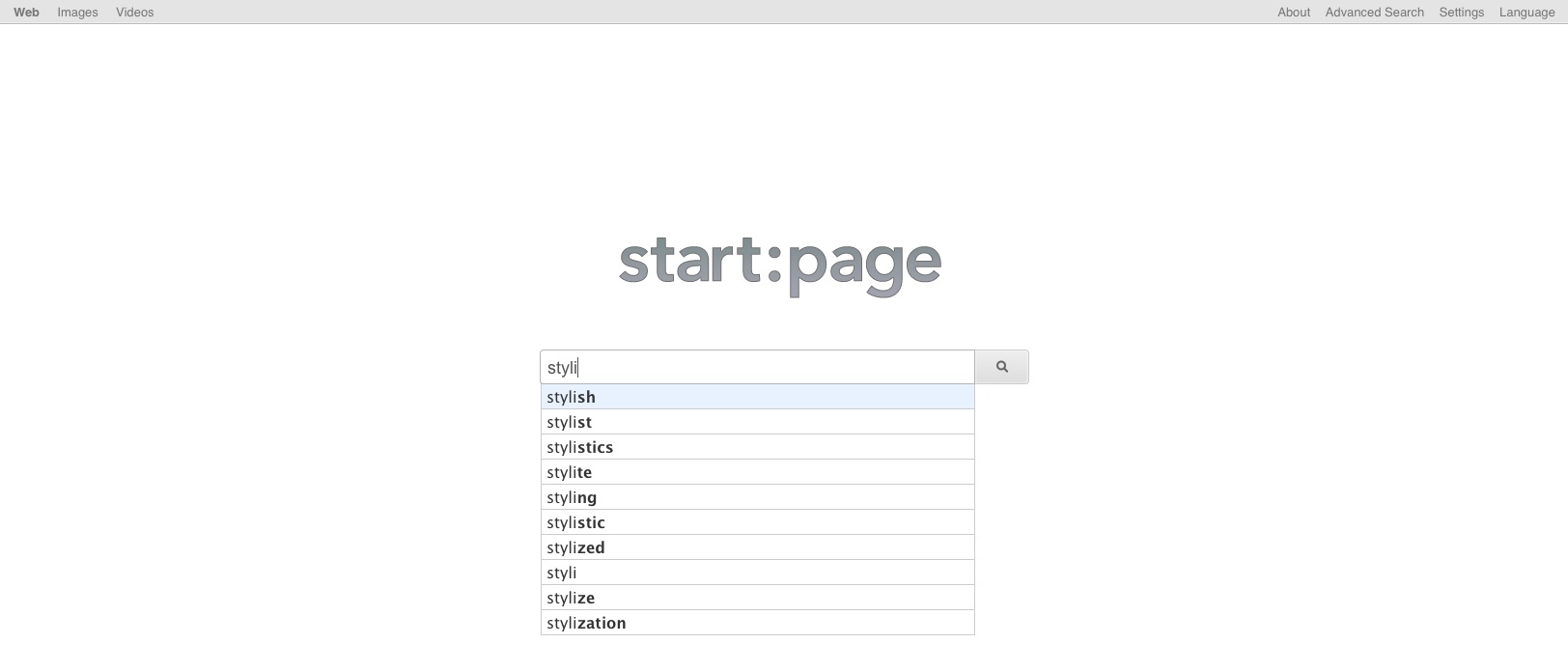Open the Language options
This screenshot has height=672, width=1568.
tap(1526, 12)
